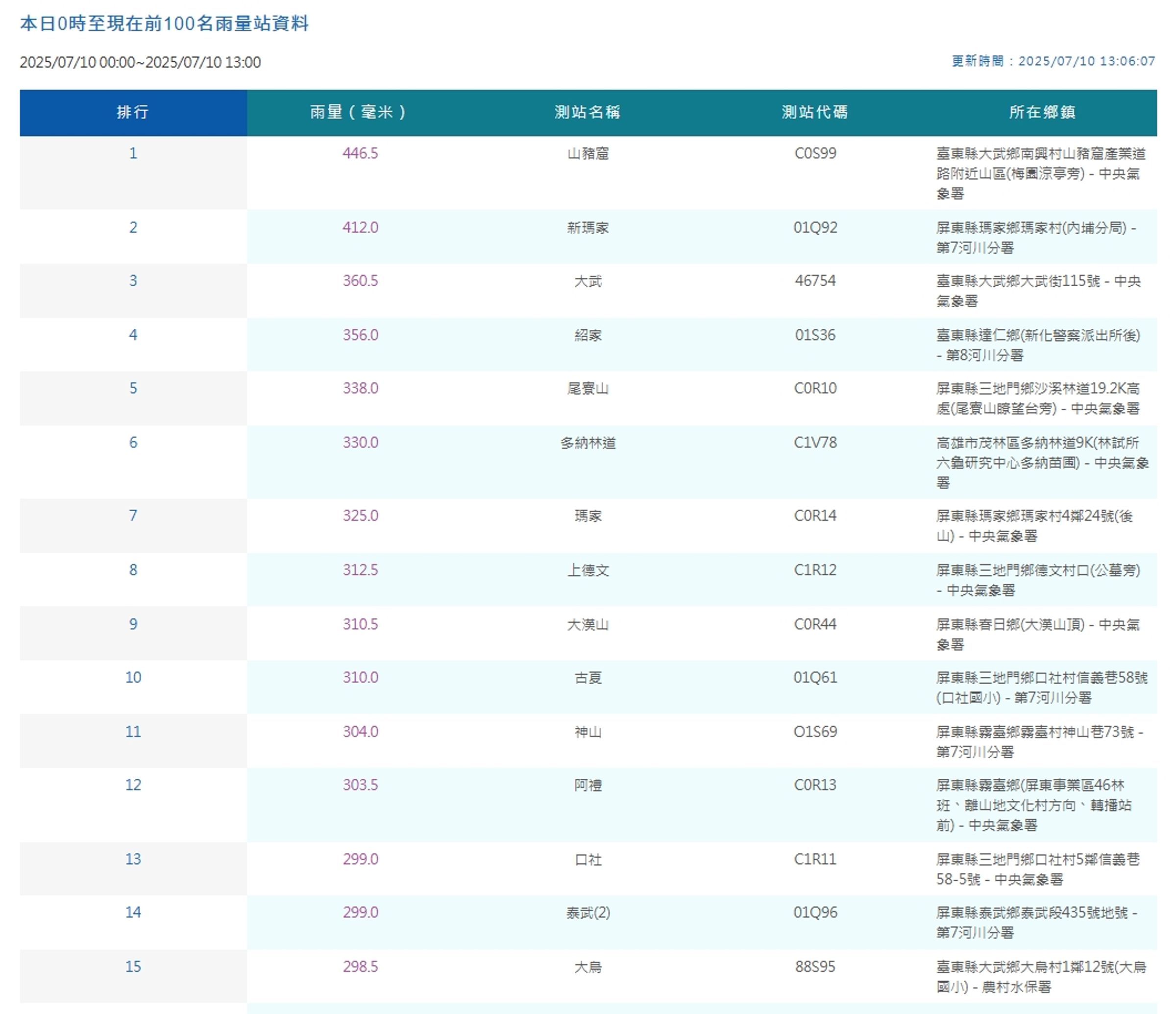Click rainfall value 360.5
Viewport: 1176px width, 1014px height.
[361, 281]
